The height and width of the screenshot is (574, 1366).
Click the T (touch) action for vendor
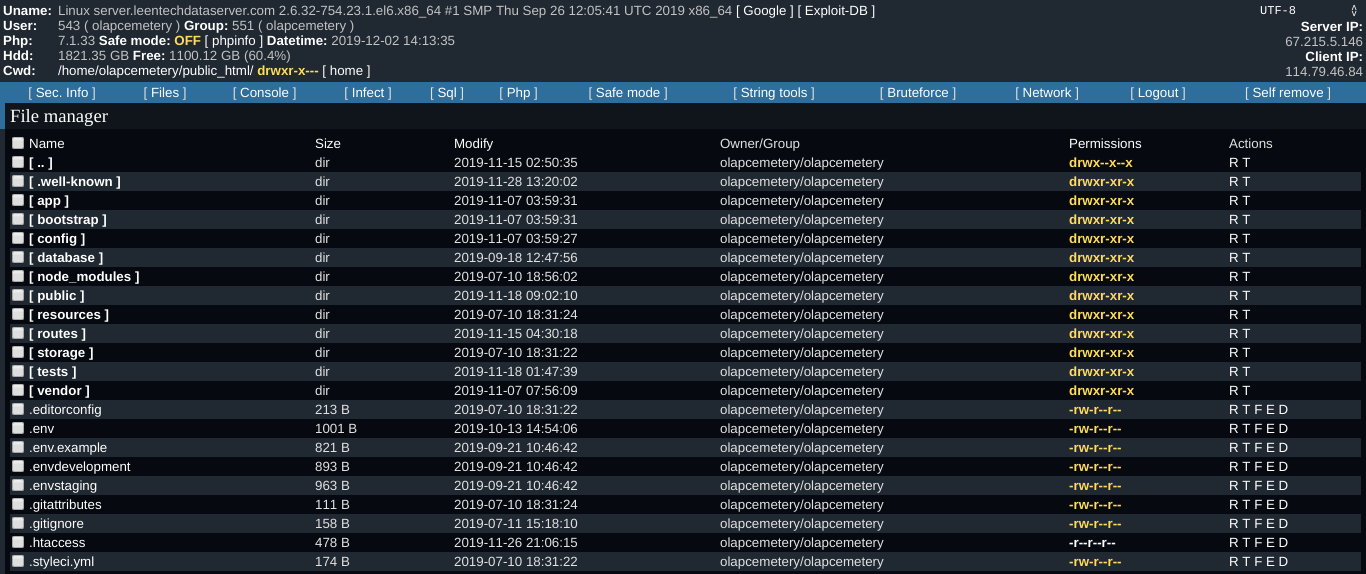(x=1246, y=390)
